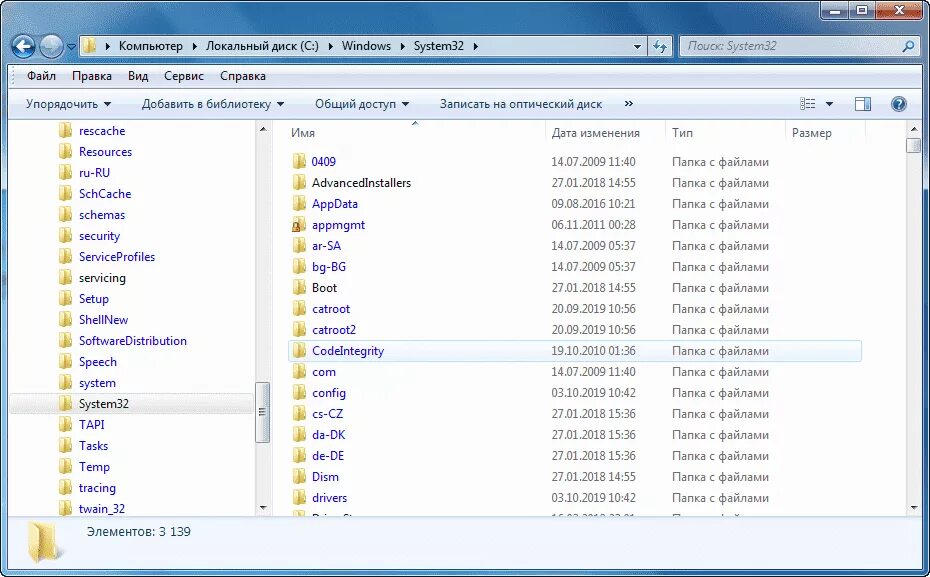Viewport: 930px width, 577px height.
Task: Open the recent pages dropdown arrow
Action: pos(71,46)
